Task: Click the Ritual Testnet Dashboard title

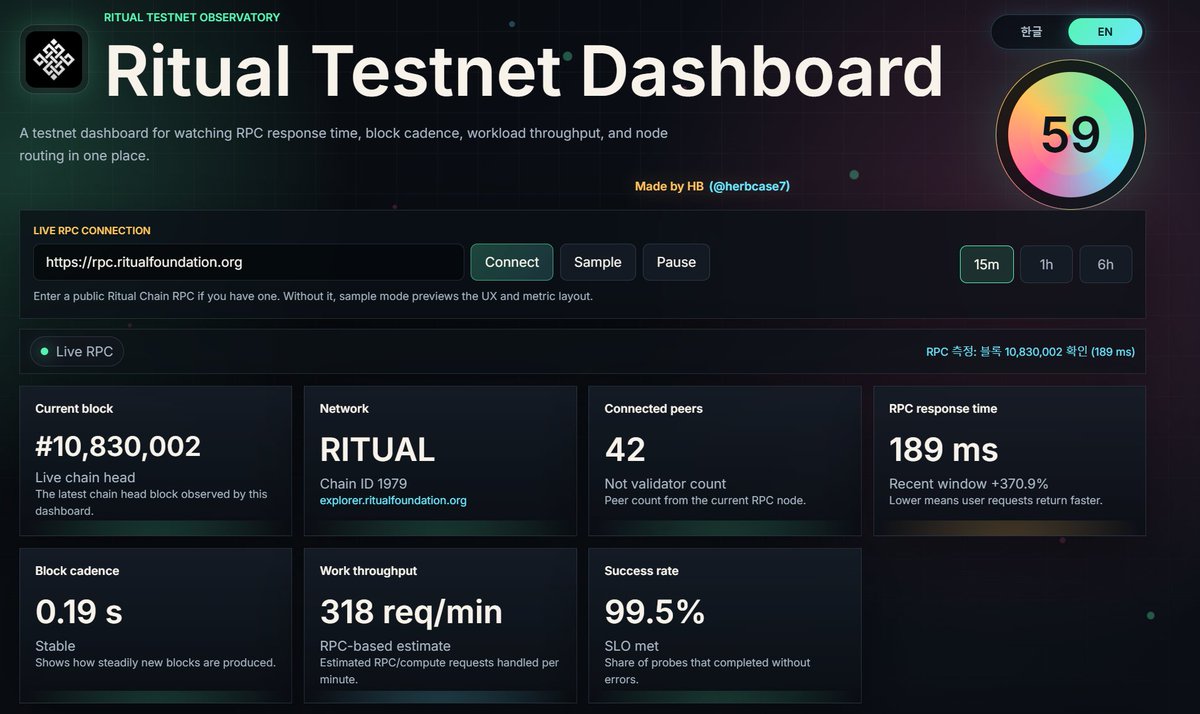Action: pos(524,71)
